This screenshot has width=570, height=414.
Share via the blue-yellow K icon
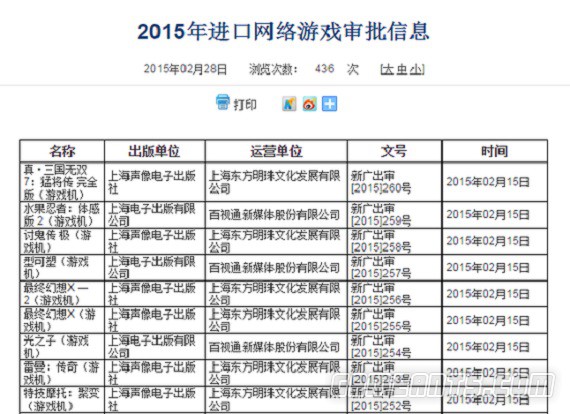coord(289,104)
